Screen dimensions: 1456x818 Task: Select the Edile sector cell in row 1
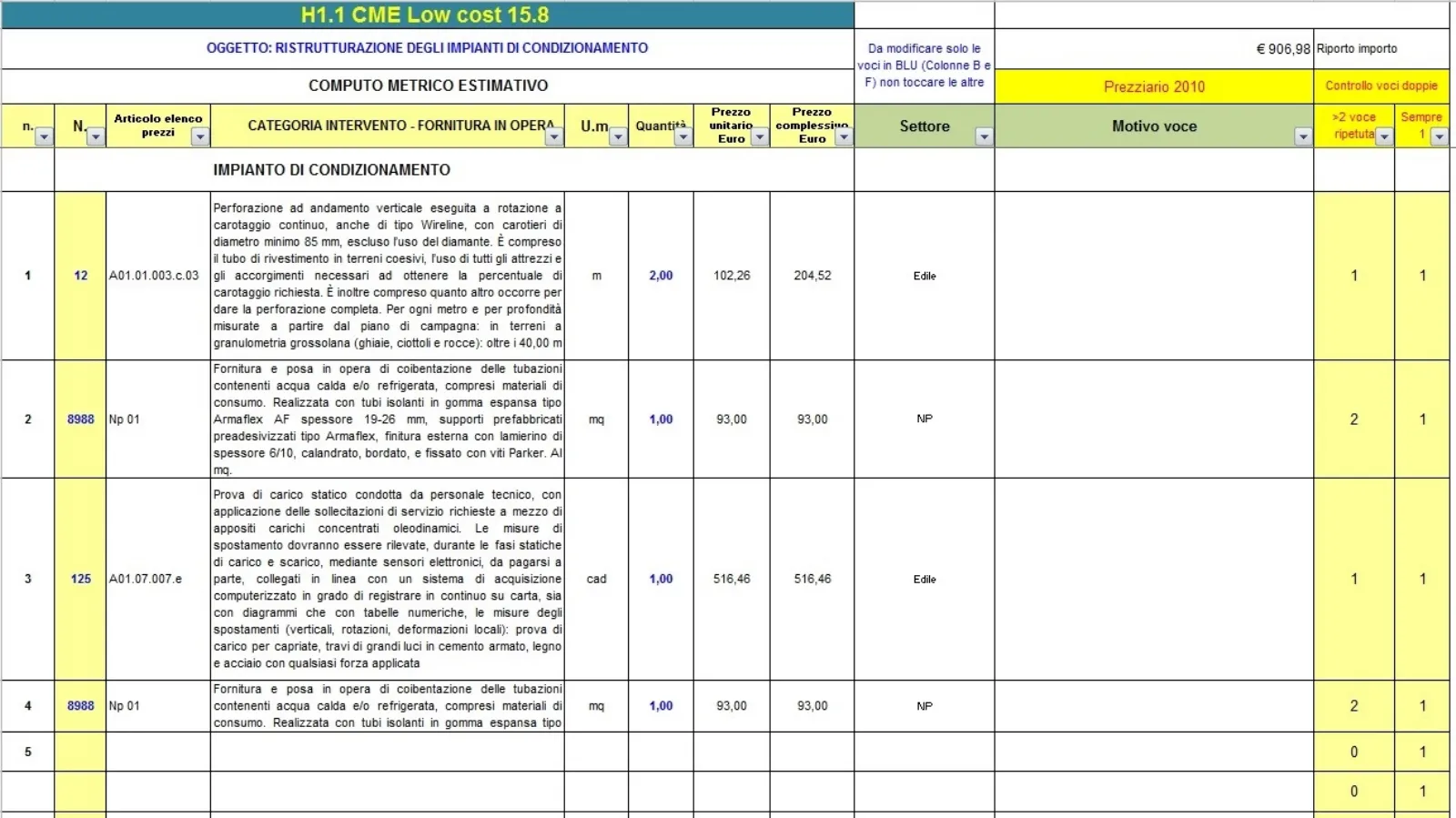925,276
